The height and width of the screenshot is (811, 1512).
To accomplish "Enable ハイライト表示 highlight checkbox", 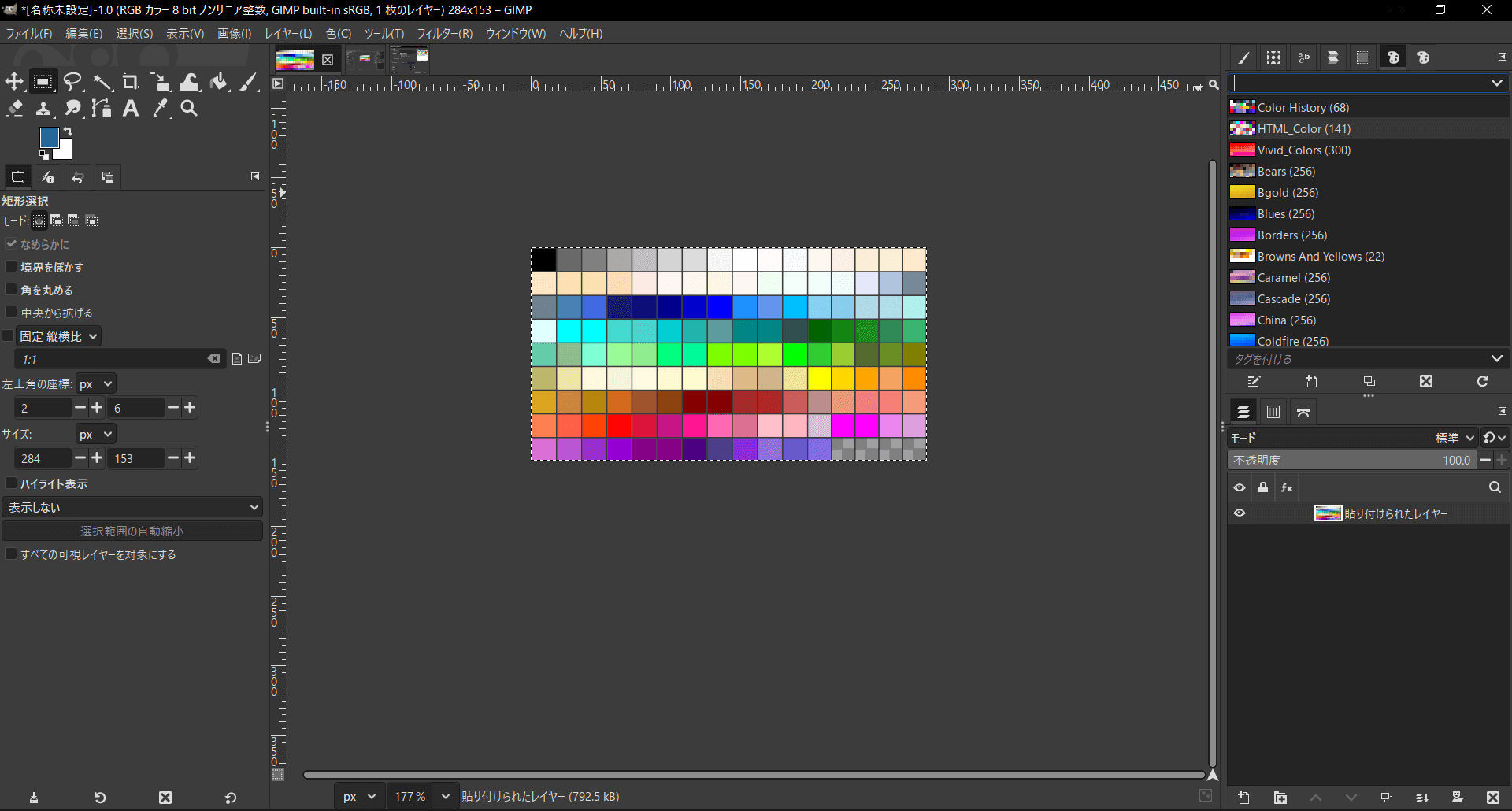I will [x=11, y=483].
